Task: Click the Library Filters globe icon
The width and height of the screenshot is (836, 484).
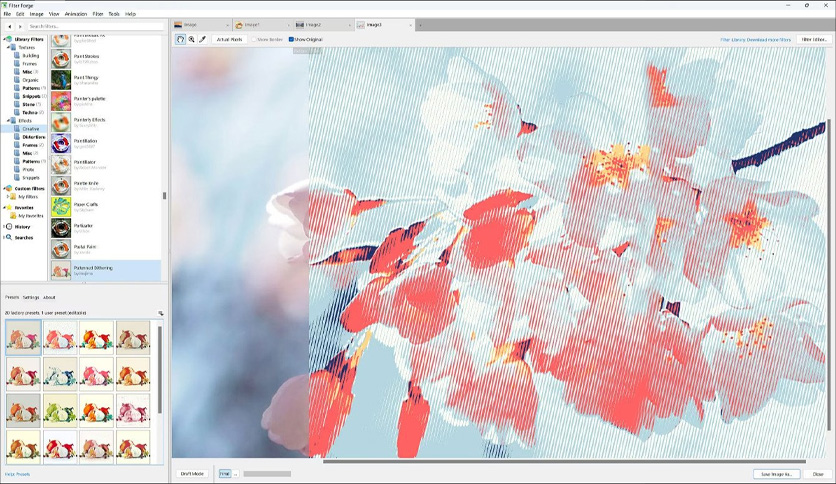Action: click(x=9, y=39)
